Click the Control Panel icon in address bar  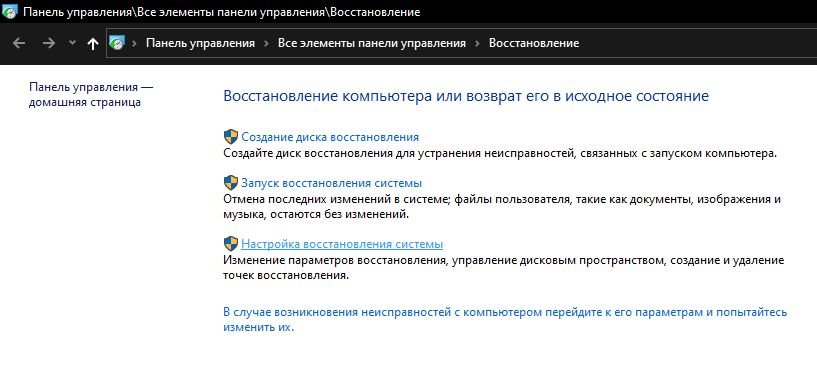tap(117, 43)
